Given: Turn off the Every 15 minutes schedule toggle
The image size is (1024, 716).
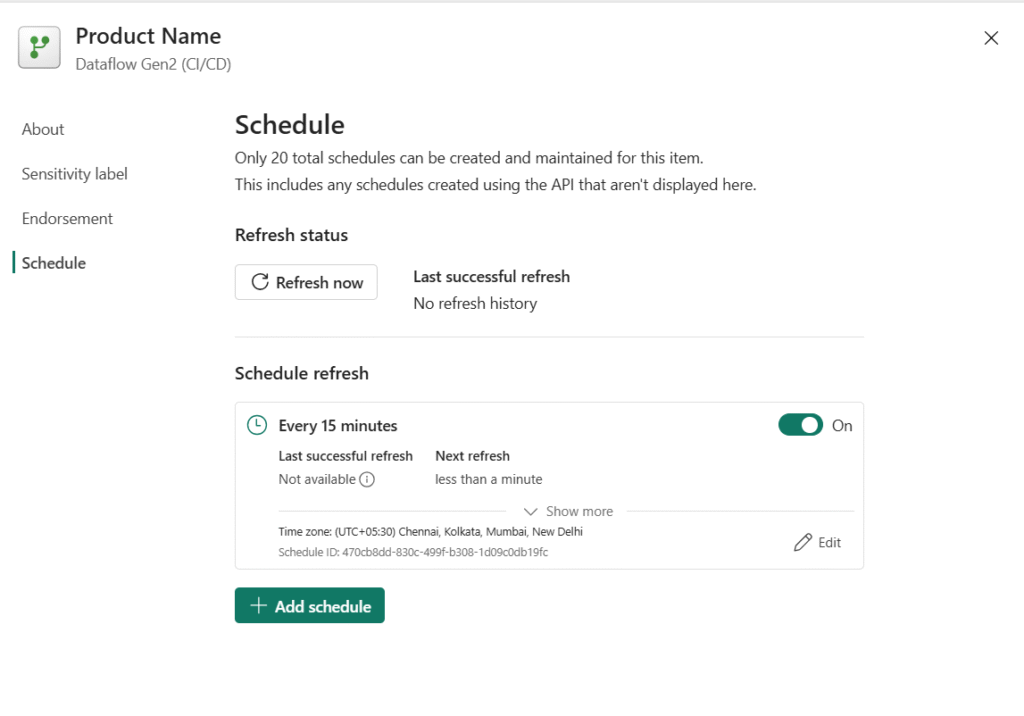Looking at the screenshot, I should pyautogui.click(x=800, y=425).
